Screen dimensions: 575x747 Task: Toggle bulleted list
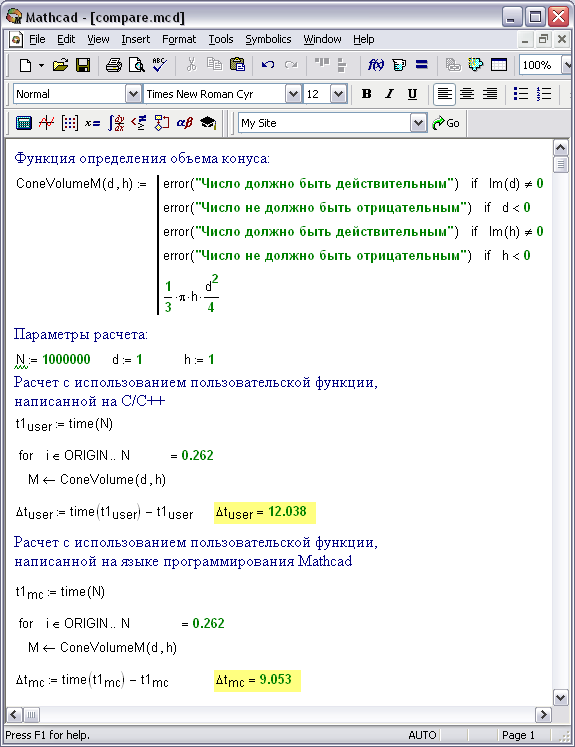(521, 94)
